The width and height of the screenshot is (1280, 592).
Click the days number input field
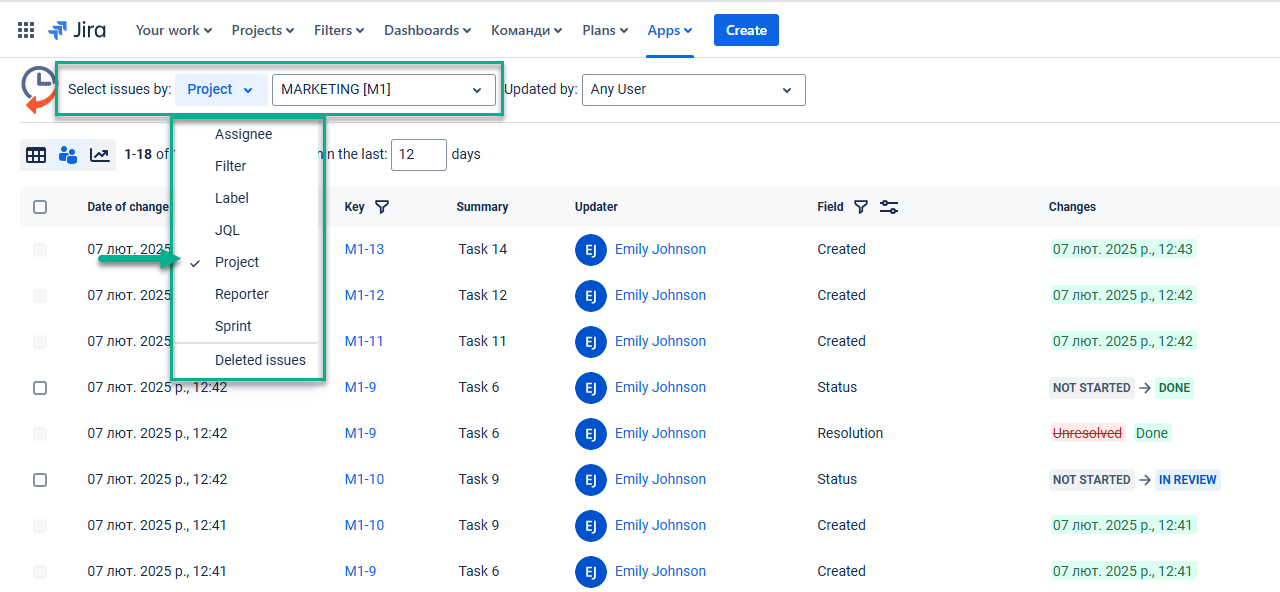pos(418,155)
